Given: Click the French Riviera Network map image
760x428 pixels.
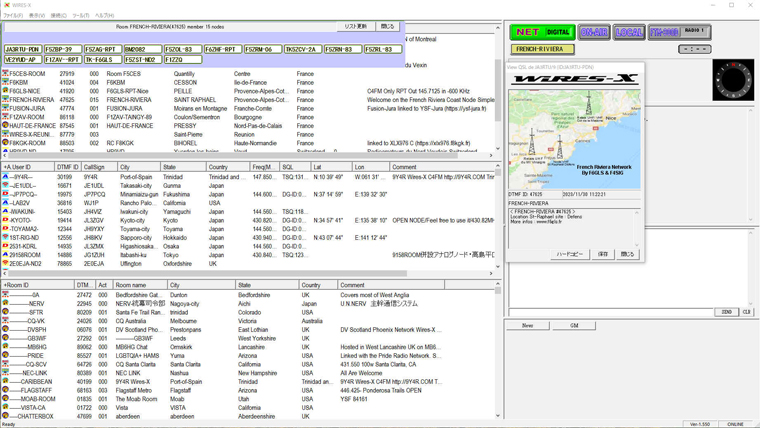Looking at the screenshot, I should pyautogui.click(x=574, y=139).
